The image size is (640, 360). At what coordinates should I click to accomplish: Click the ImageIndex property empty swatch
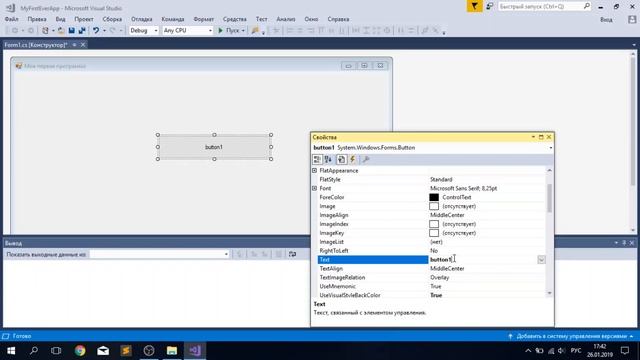click(434, 224)
